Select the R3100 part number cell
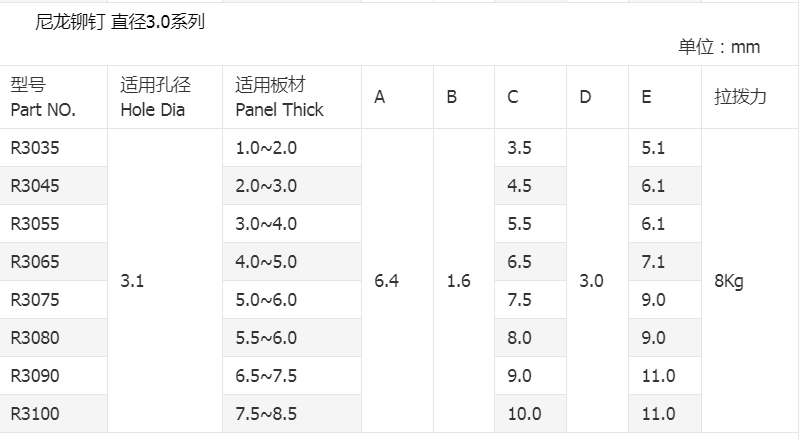Image resolution: width=800 pixels, height=440 pixels. click(x=35, y=414)
